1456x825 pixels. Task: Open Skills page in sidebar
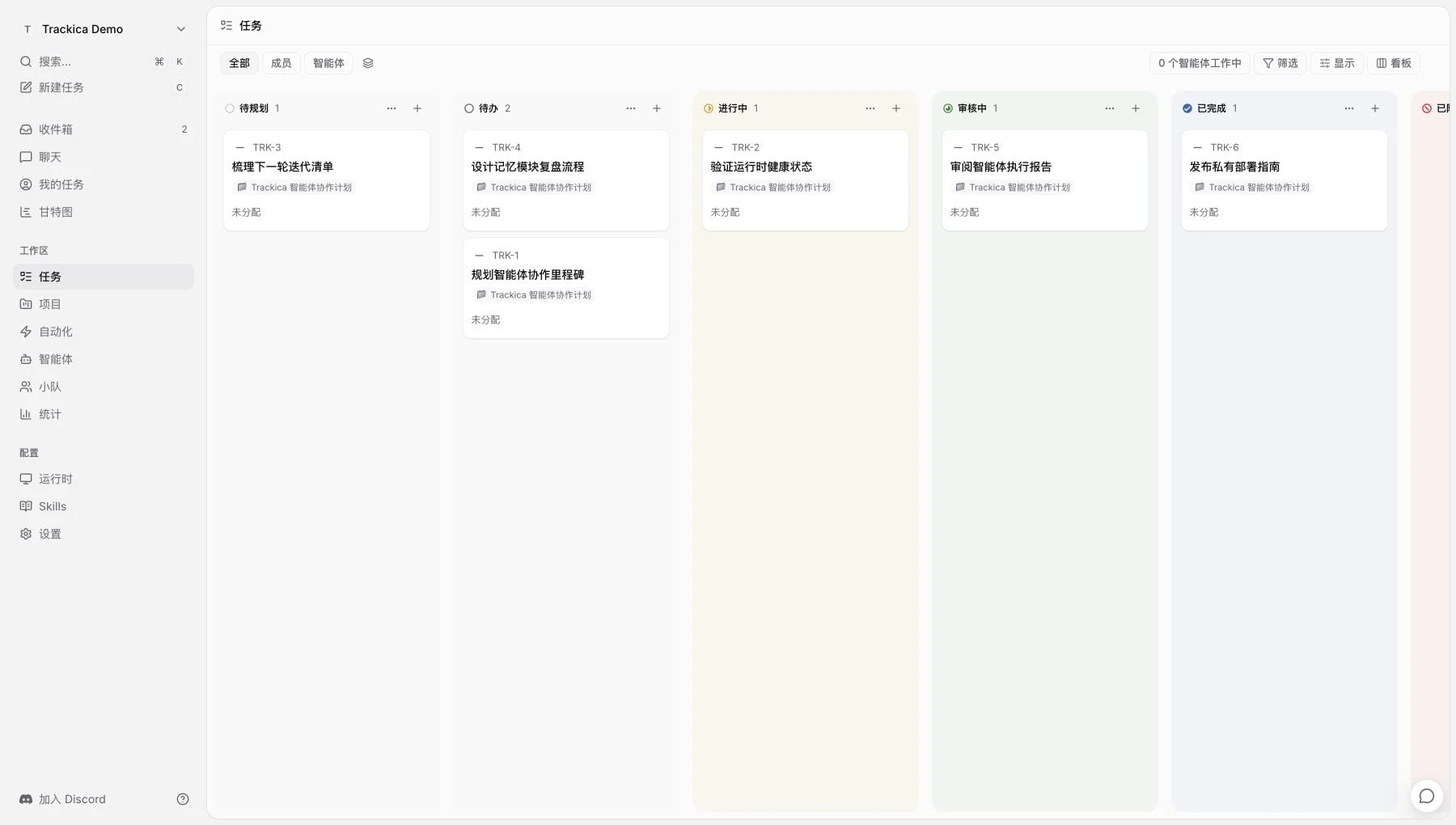coord(104,506)
